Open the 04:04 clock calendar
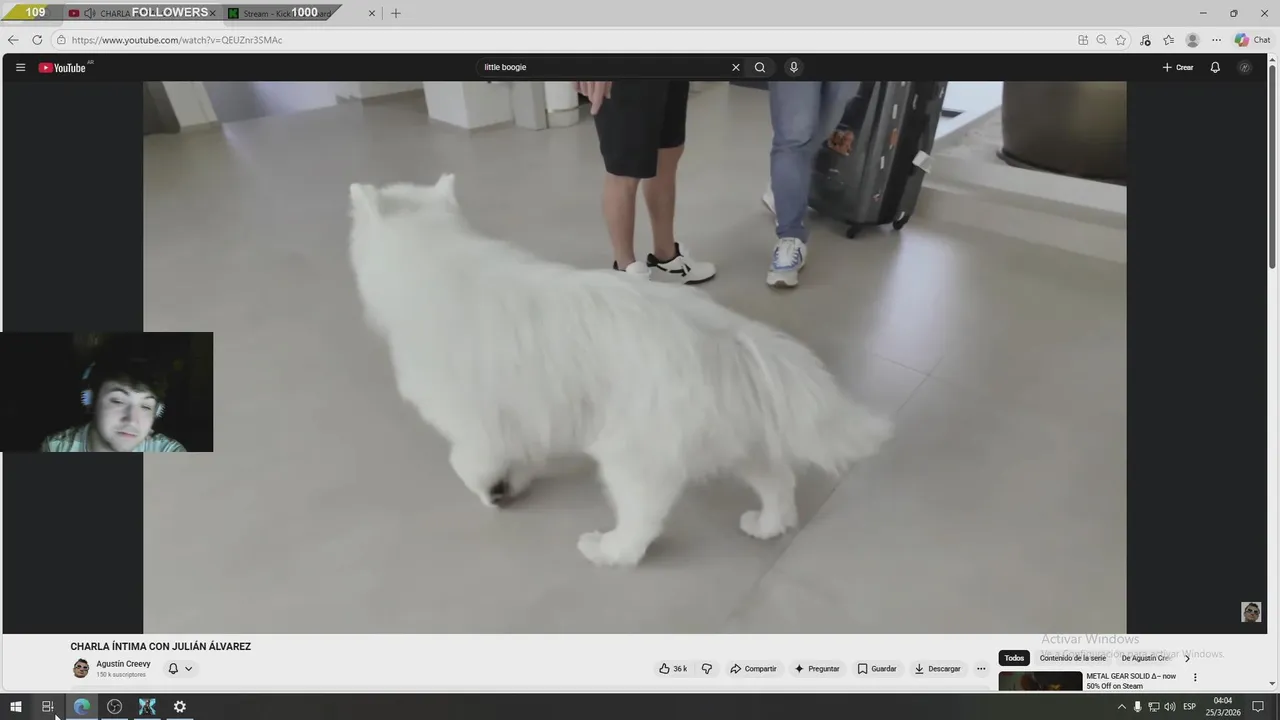The height and width of the screenshot is (720, 1280). [1223, 707]
